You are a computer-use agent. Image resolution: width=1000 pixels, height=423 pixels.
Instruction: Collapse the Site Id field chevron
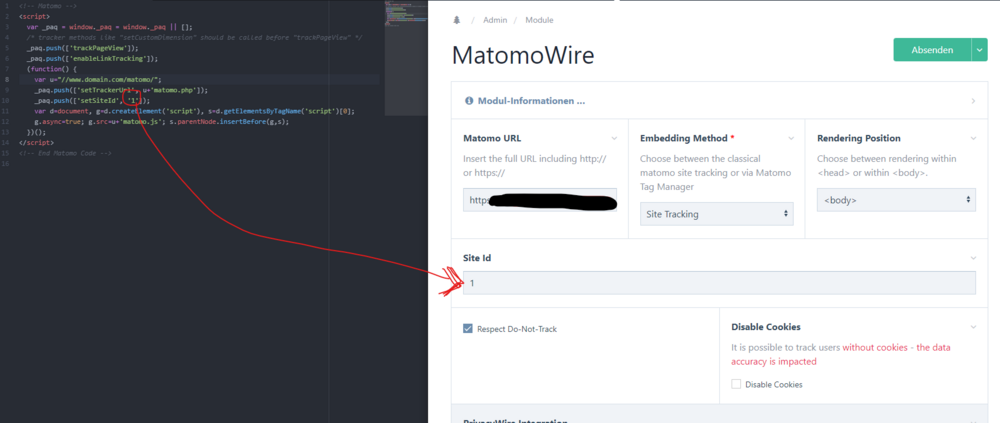tap(971, 258)
